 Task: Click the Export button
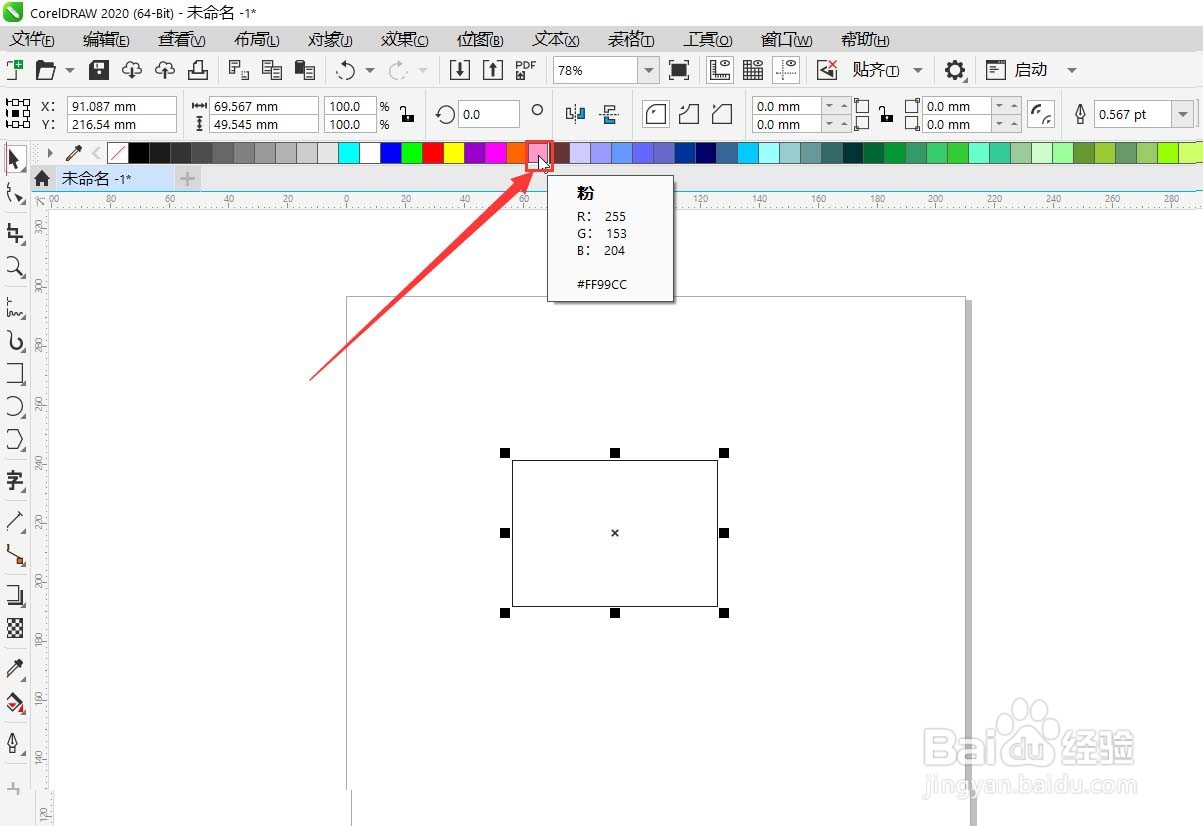coord(493,70)
